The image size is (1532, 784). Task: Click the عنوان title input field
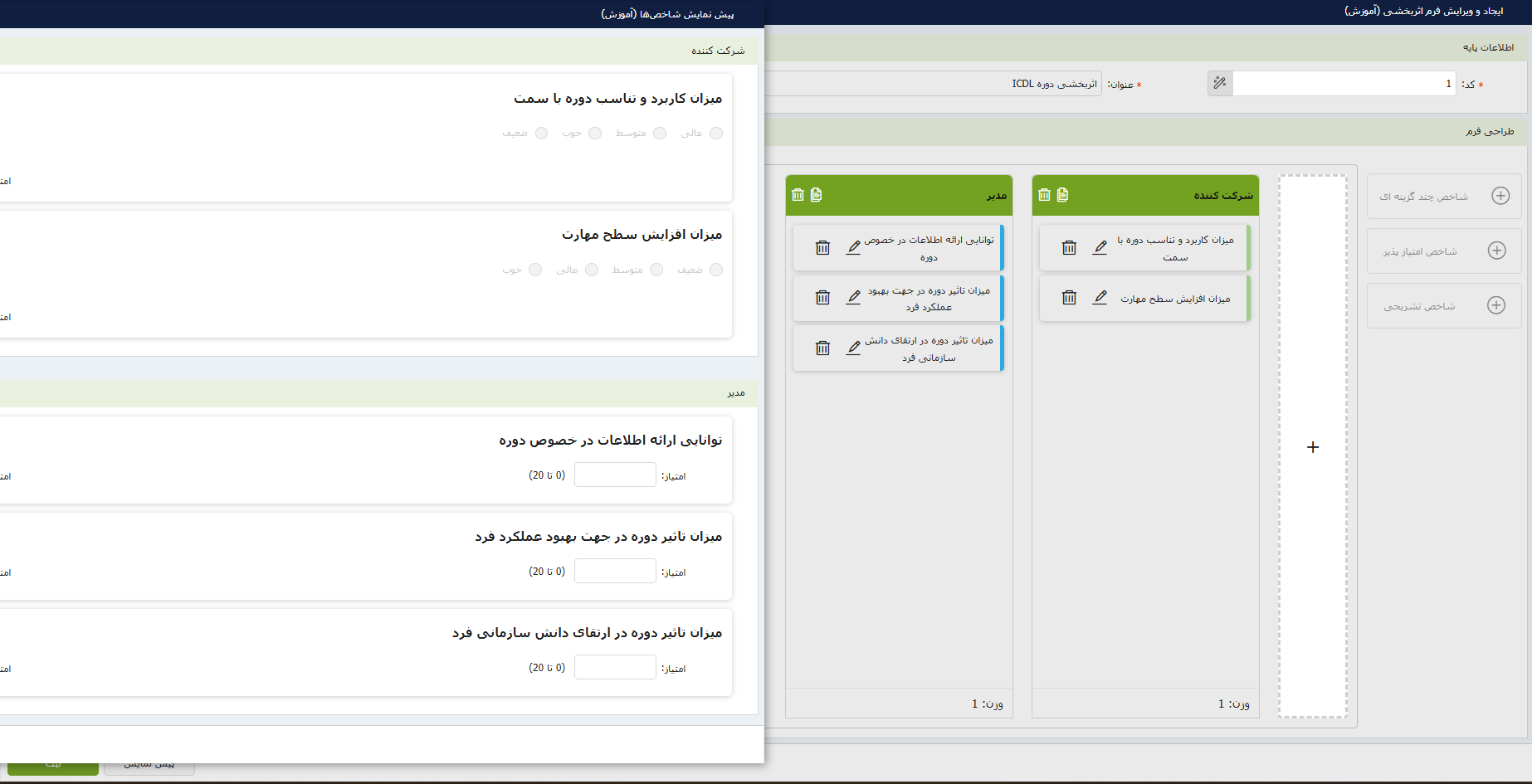click(929, 84)
